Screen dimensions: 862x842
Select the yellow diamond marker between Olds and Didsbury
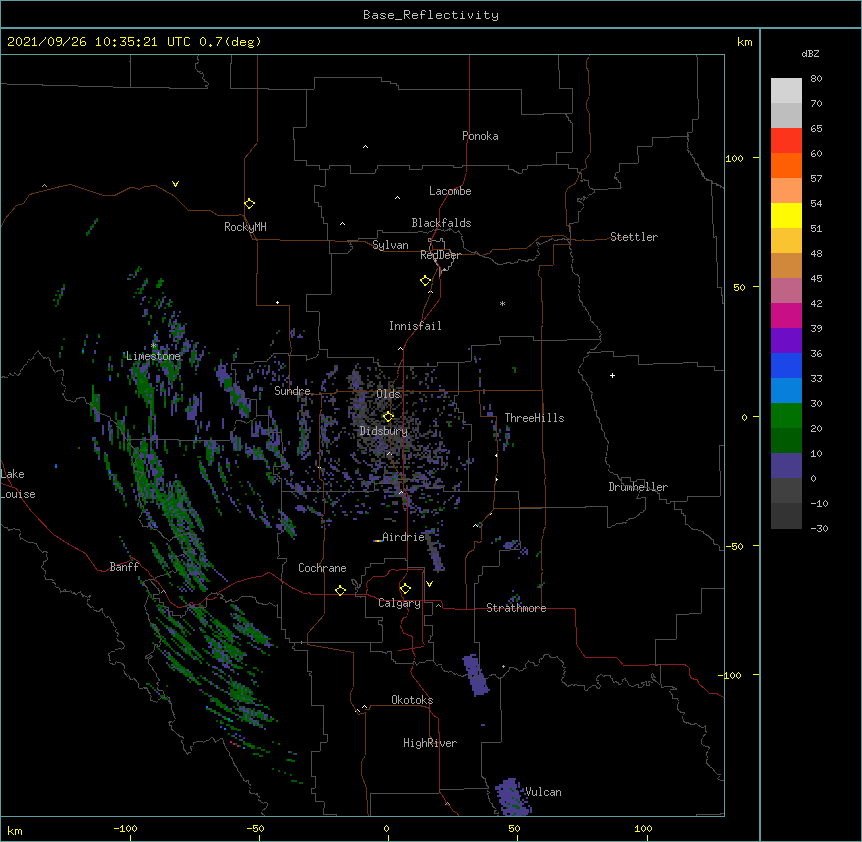tap(388, 416)
